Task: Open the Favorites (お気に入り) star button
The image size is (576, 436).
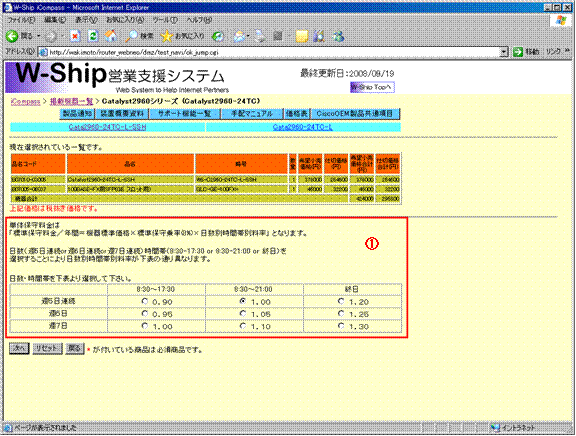Action: point(183,36)
